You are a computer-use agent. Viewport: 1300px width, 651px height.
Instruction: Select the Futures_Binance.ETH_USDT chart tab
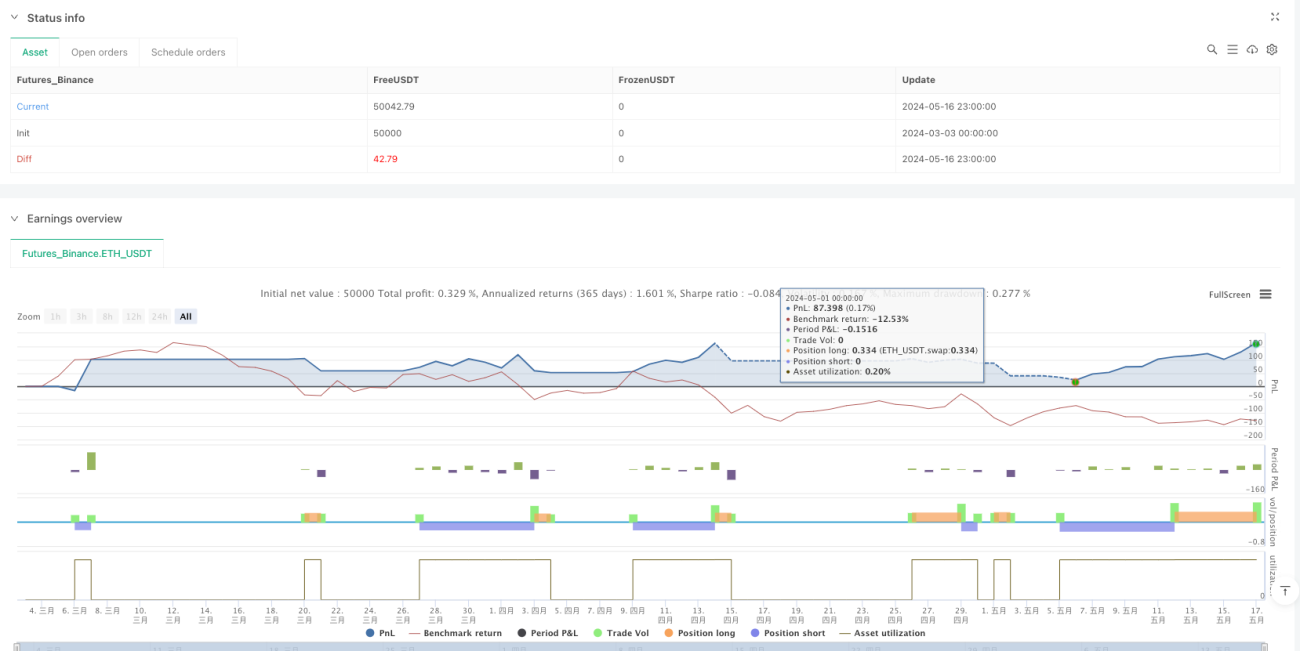pos(87,254)
